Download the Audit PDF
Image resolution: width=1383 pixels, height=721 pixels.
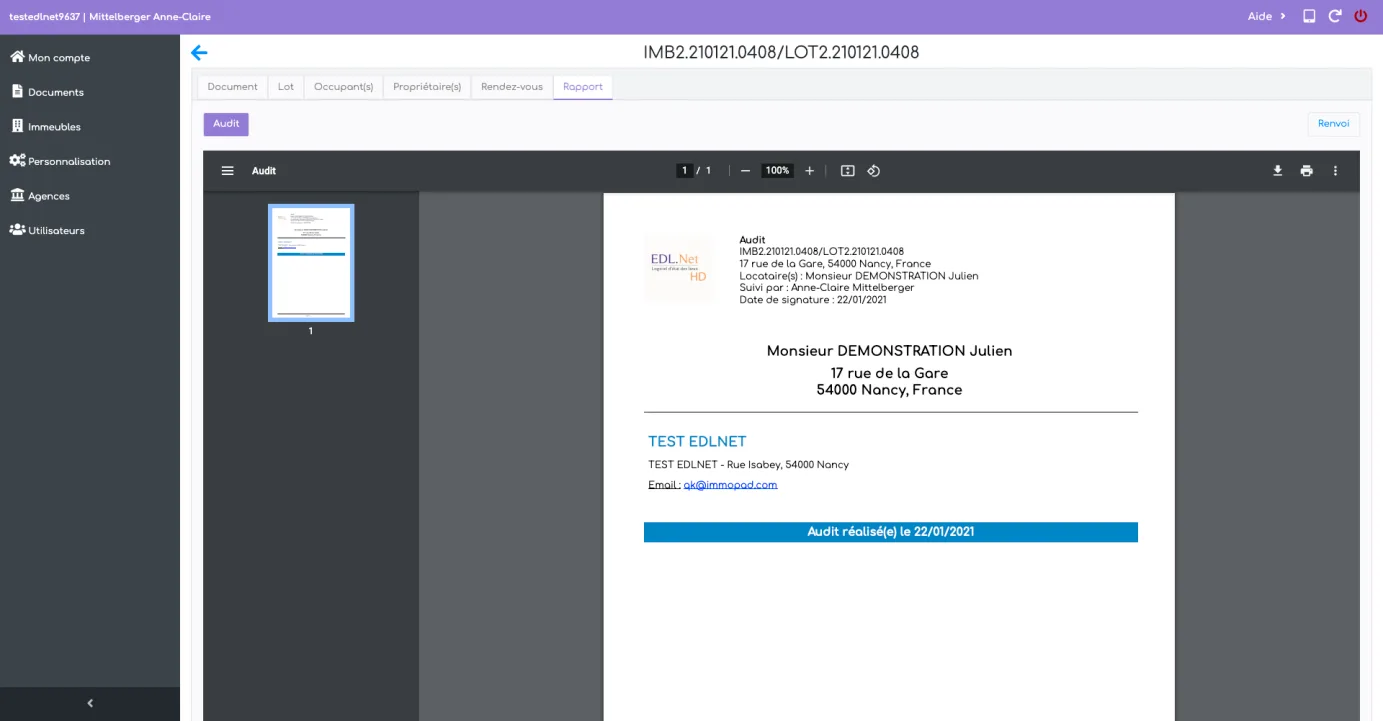tap(1277, 171)
